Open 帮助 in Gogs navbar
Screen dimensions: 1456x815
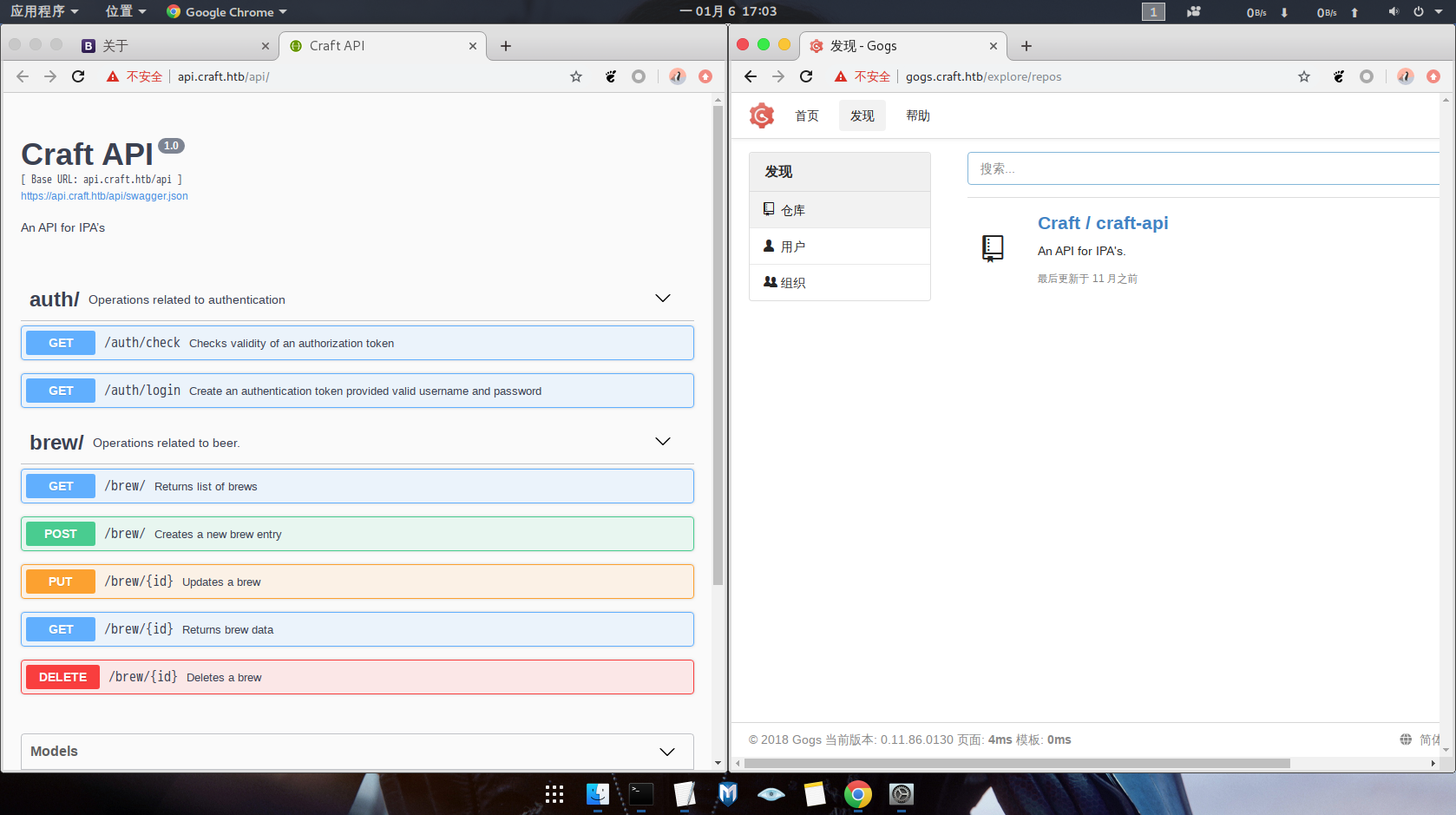918,115
